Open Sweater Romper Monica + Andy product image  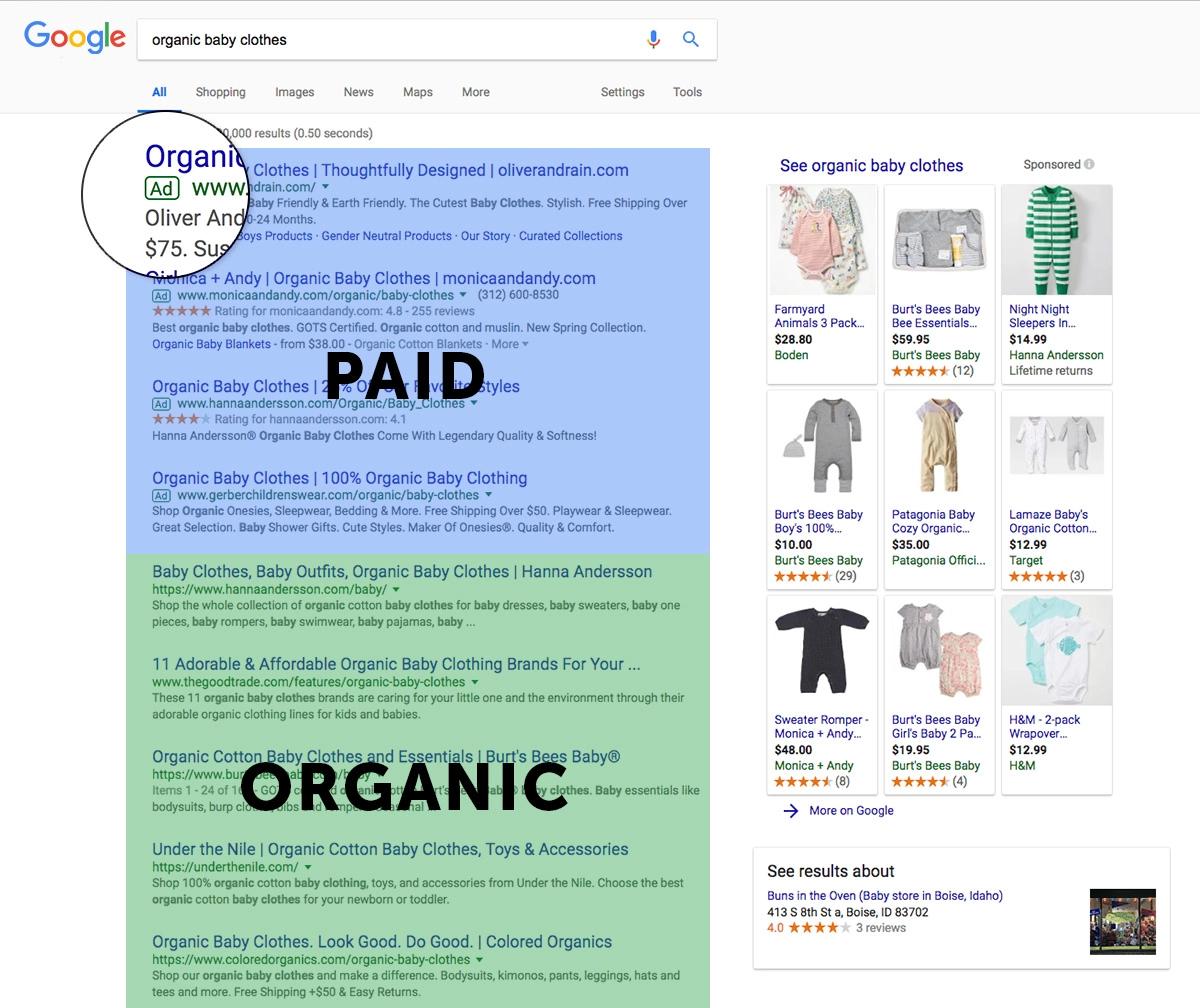(x=822, y=650)
